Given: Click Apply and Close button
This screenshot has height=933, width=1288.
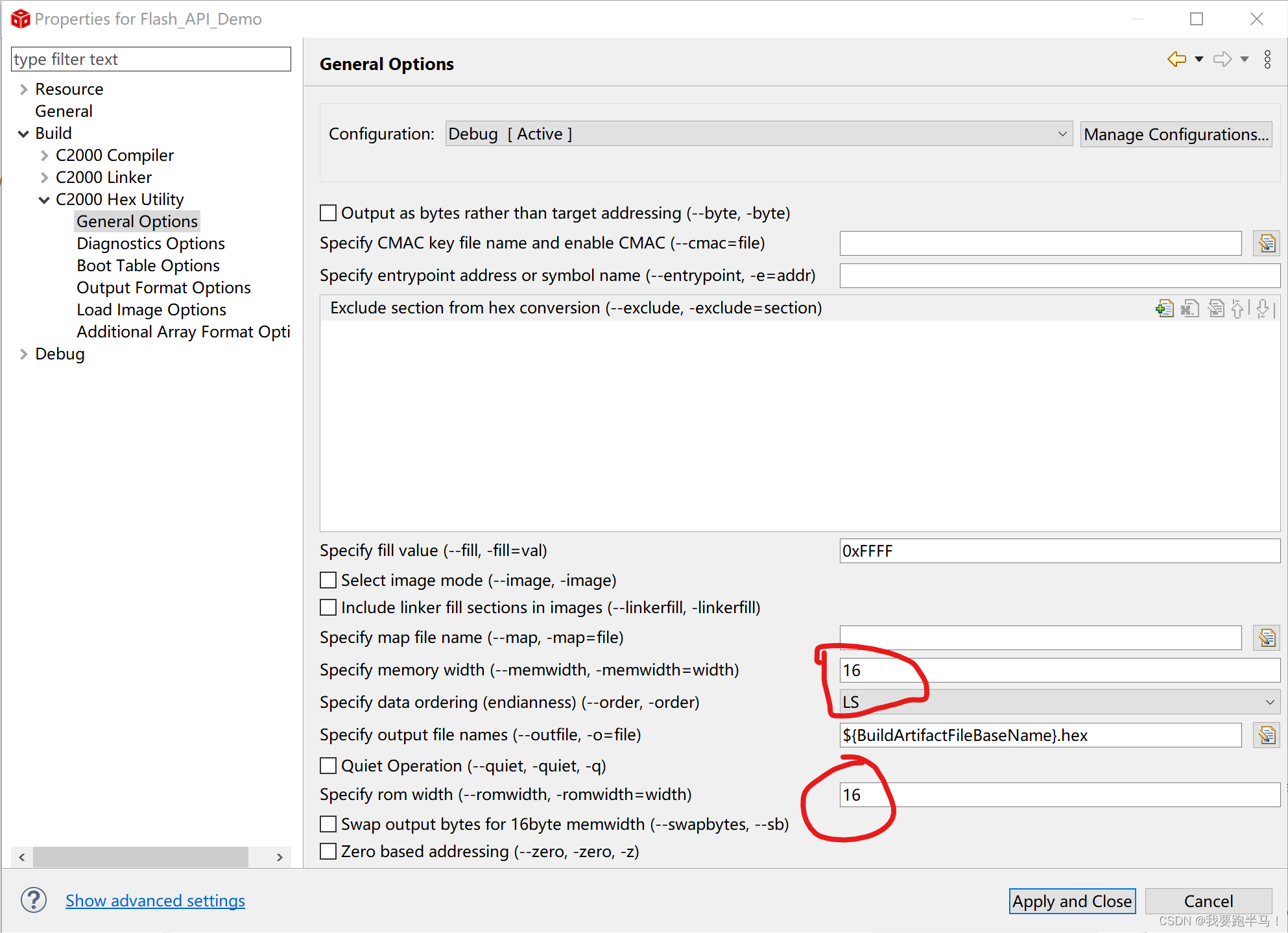Looking at the screenshot, I should tap(1071, 901).
